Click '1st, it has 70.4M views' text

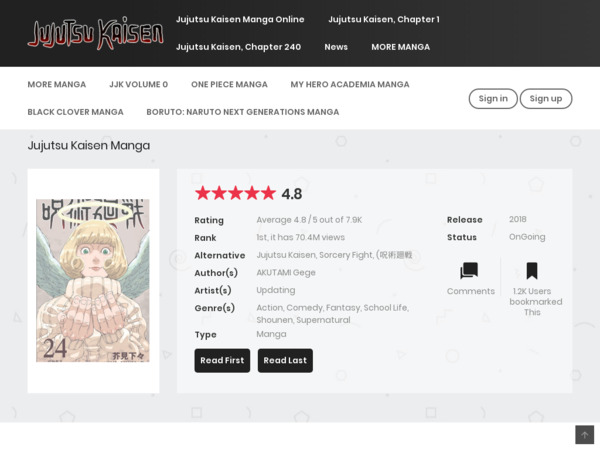pos(300,238)
